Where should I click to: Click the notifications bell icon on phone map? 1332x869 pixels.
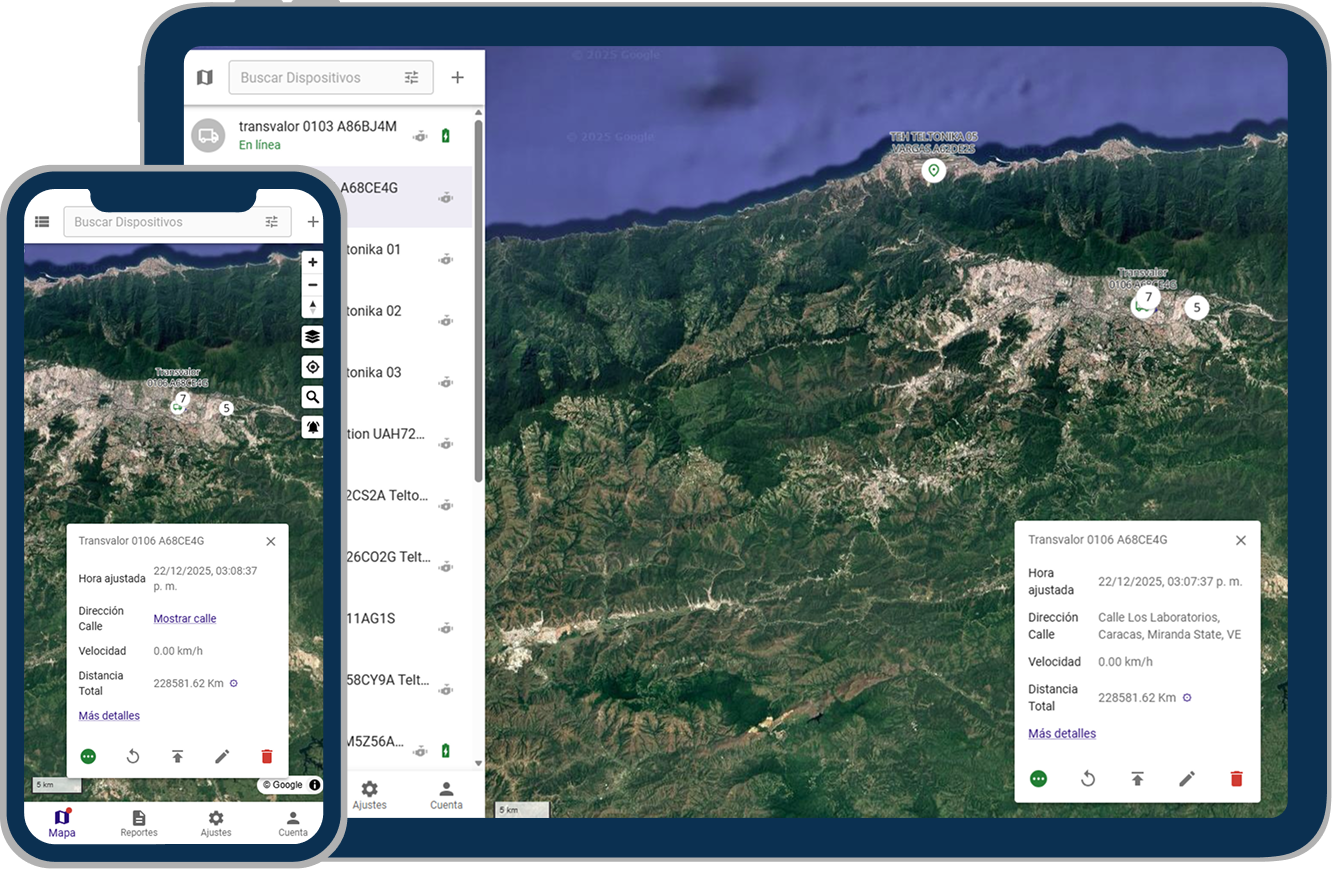[x=313, y=427]
